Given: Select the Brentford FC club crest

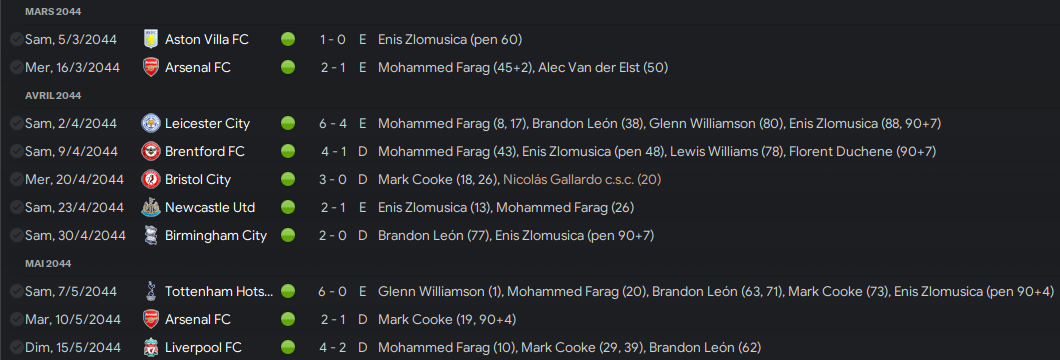Looking at the screenshot, I should point(150,151).
